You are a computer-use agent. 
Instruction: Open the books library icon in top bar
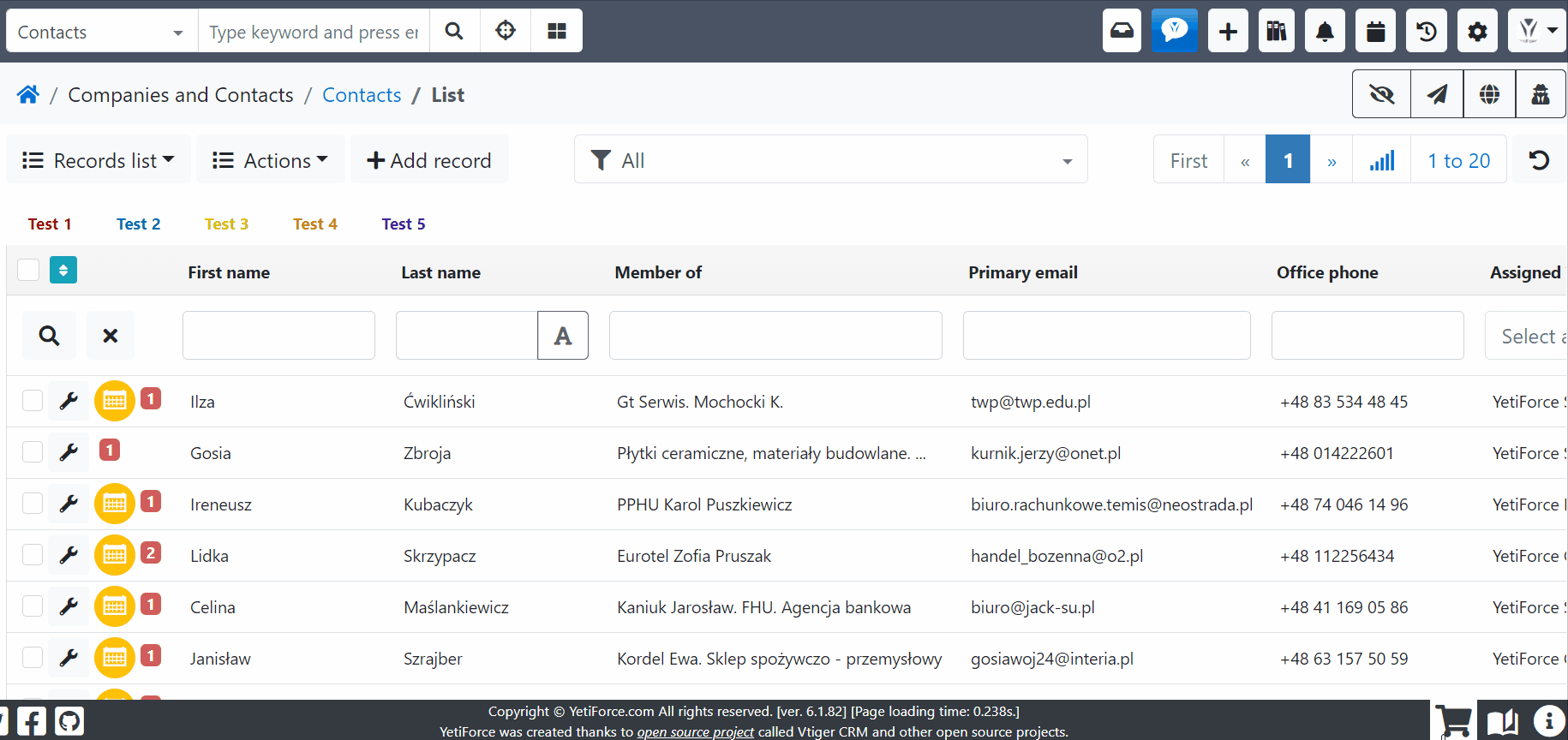coord(1277,31)
